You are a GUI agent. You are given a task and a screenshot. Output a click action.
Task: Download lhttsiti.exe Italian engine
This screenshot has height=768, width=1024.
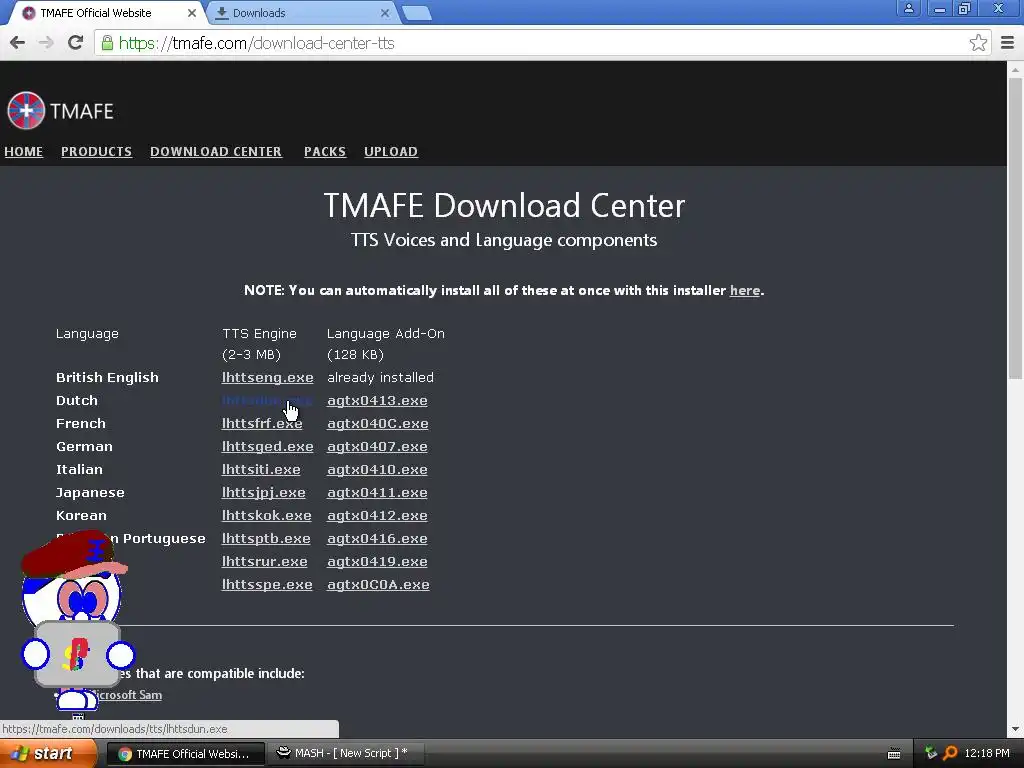pyautogui.click(x=261, y=470)
